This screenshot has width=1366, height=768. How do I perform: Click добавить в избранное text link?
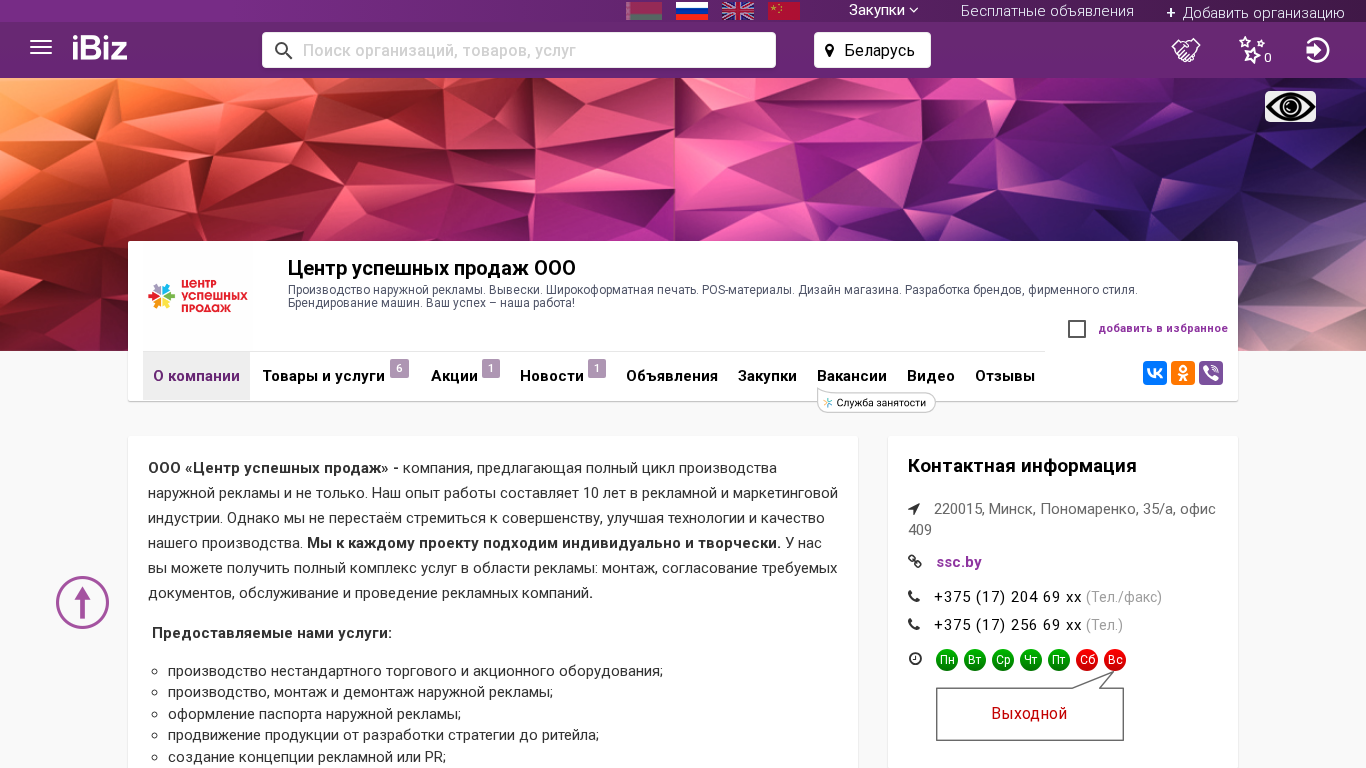pos(1163,329)
